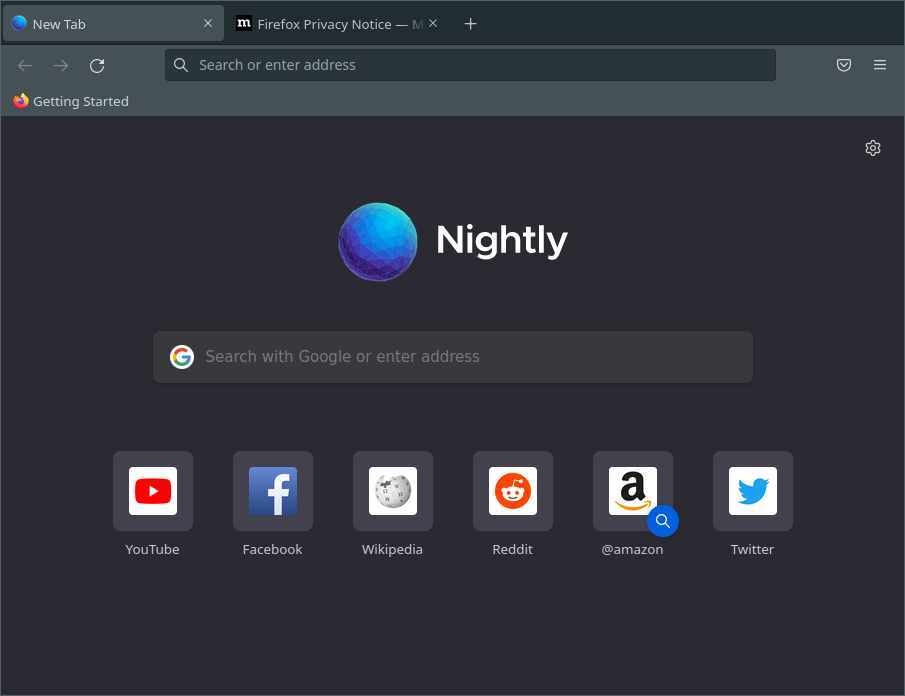This screenshot has width=905, height=696.
Task: Close the Firefox Privacy Notice tab
Action: [433, 23]
